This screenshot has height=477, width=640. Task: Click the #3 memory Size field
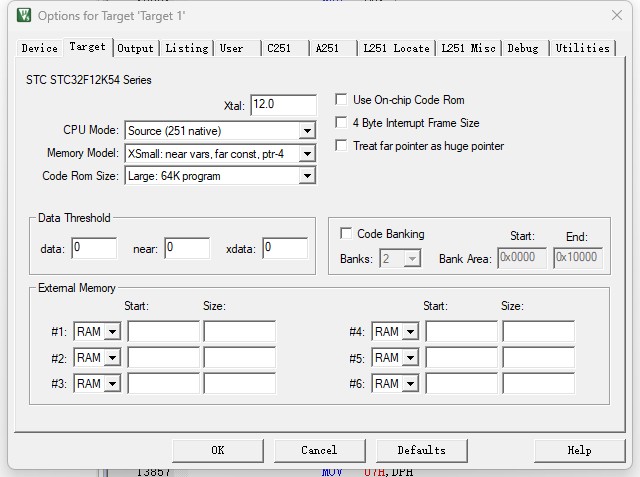240,384
